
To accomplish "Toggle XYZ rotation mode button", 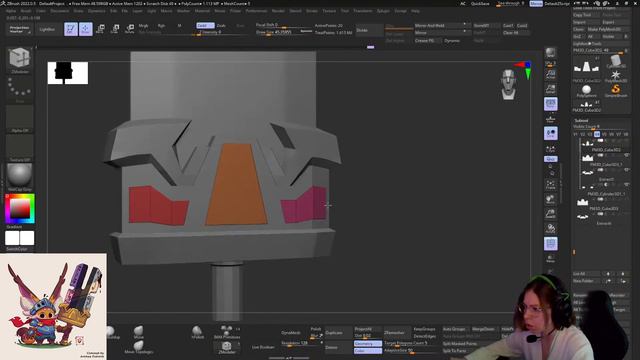I will pos(550,159).
